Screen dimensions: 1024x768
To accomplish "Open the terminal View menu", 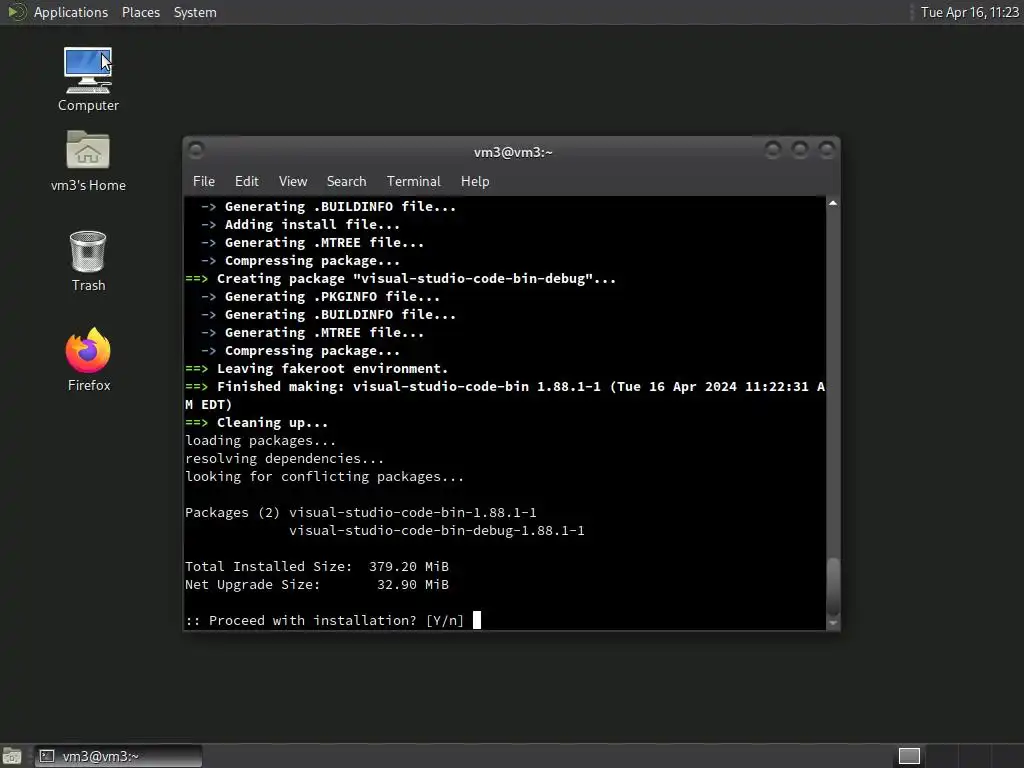I will click(x=293, y=181).
